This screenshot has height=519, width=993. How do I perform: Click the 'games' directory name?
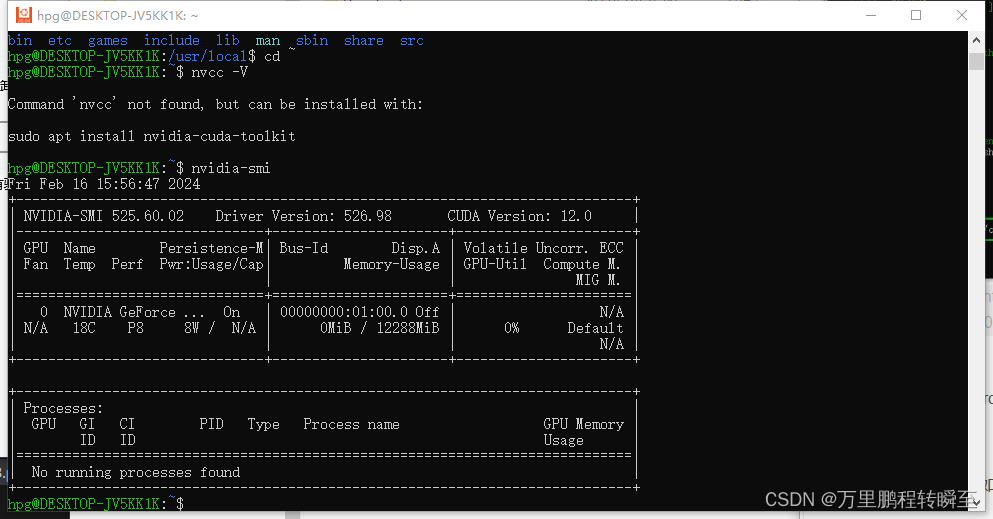coord(108,41)
